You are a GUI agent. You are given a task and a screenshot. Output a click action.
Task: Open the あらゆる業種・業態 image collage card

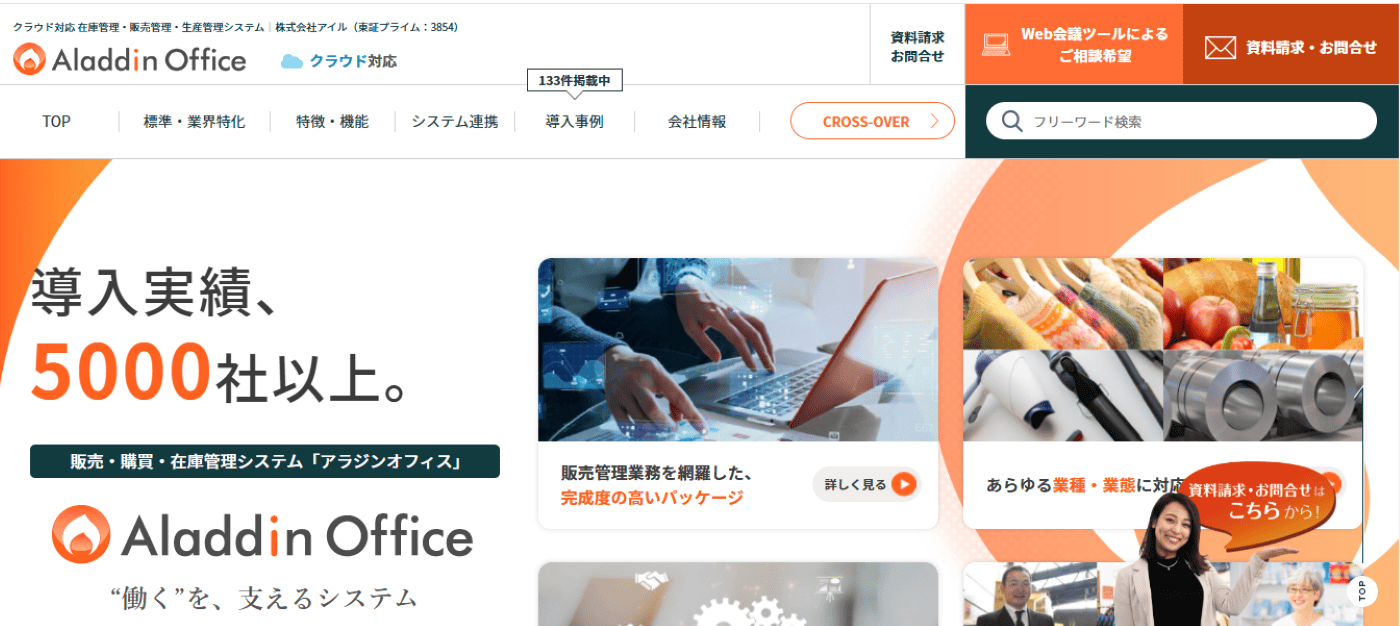tap(1163, 393)
